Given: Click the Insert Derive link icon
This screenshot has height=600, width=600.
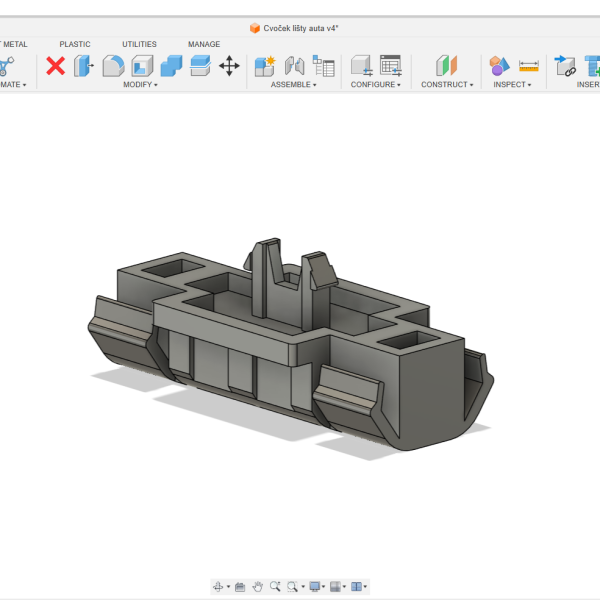Looking at the screenshot, I should click(565, 66).
